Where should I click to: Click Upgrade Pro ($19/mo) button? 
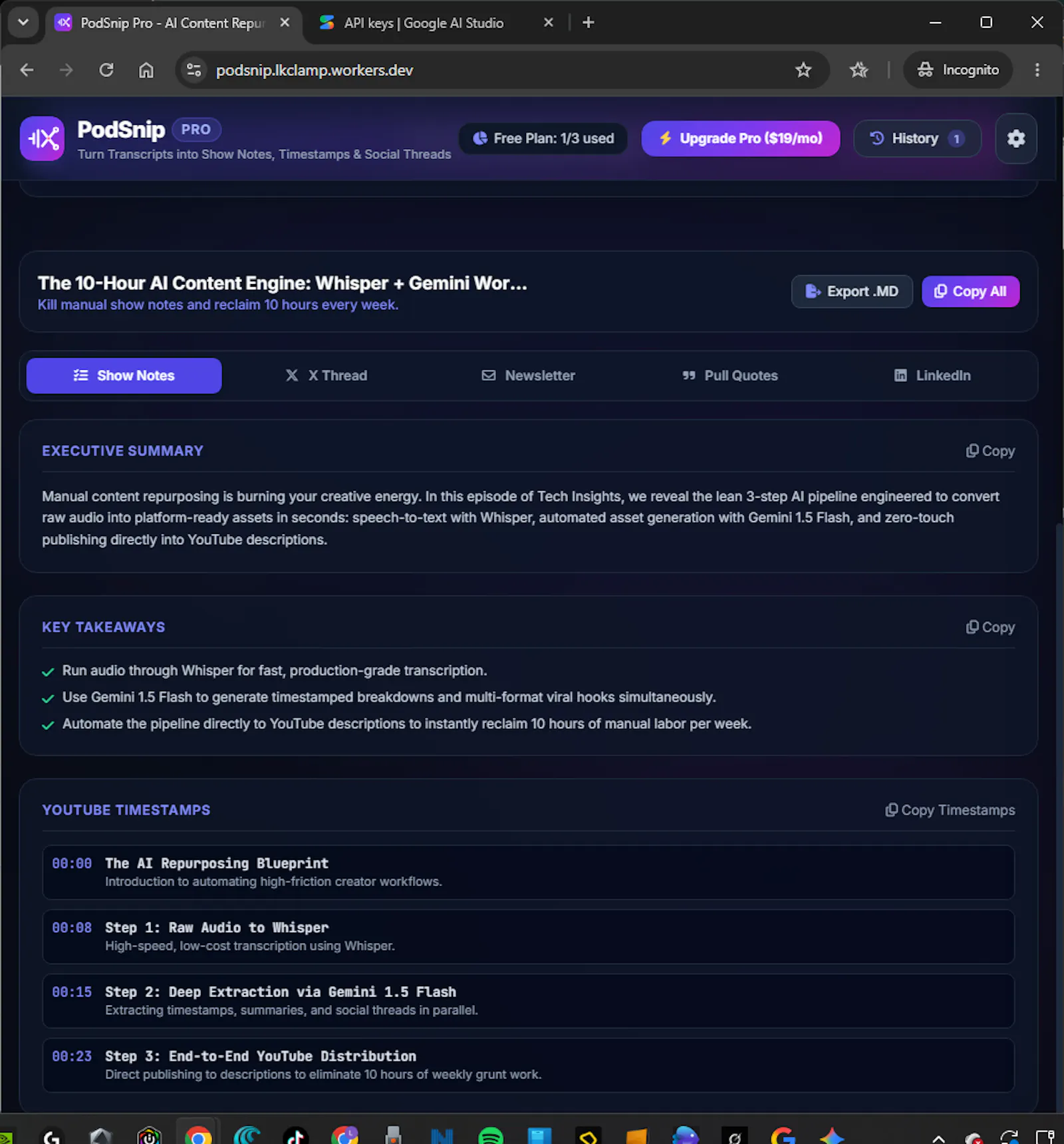(x=740, y=138)
